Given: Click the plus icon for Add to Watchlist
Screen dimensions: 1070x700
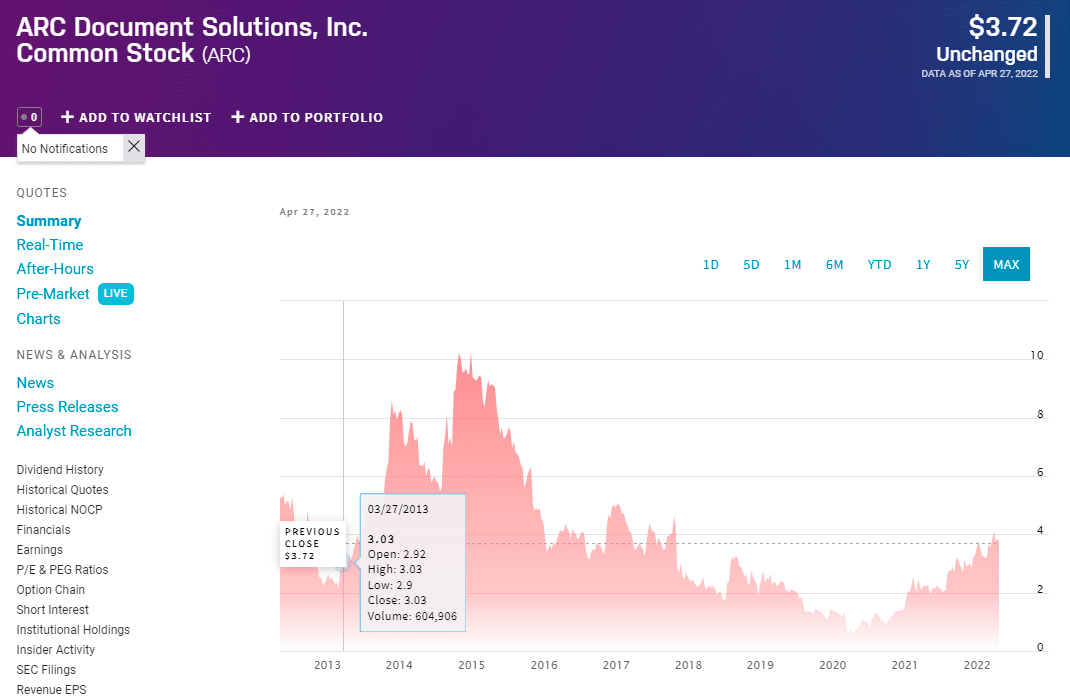Looking at the screenshot, I should (68, 117).
